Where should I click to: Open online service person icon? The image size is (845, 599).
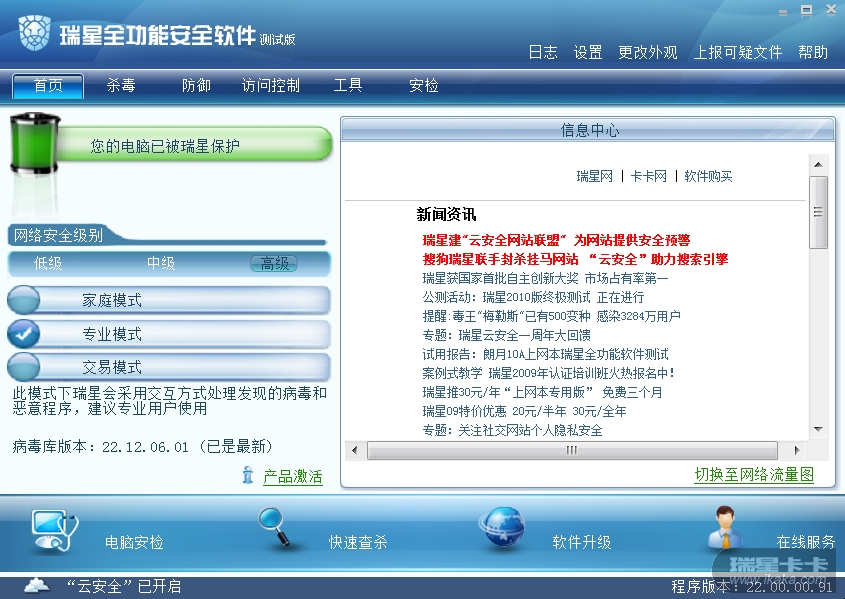pyautogui.click(x=725, y=528)
